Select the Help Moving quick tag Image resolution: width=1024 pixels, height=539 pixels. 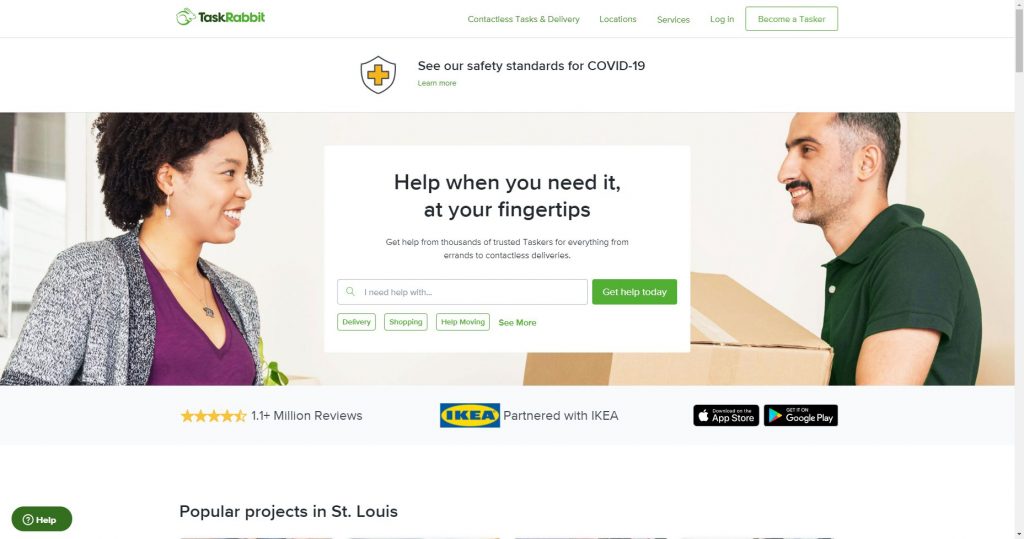tap(462, 322)
